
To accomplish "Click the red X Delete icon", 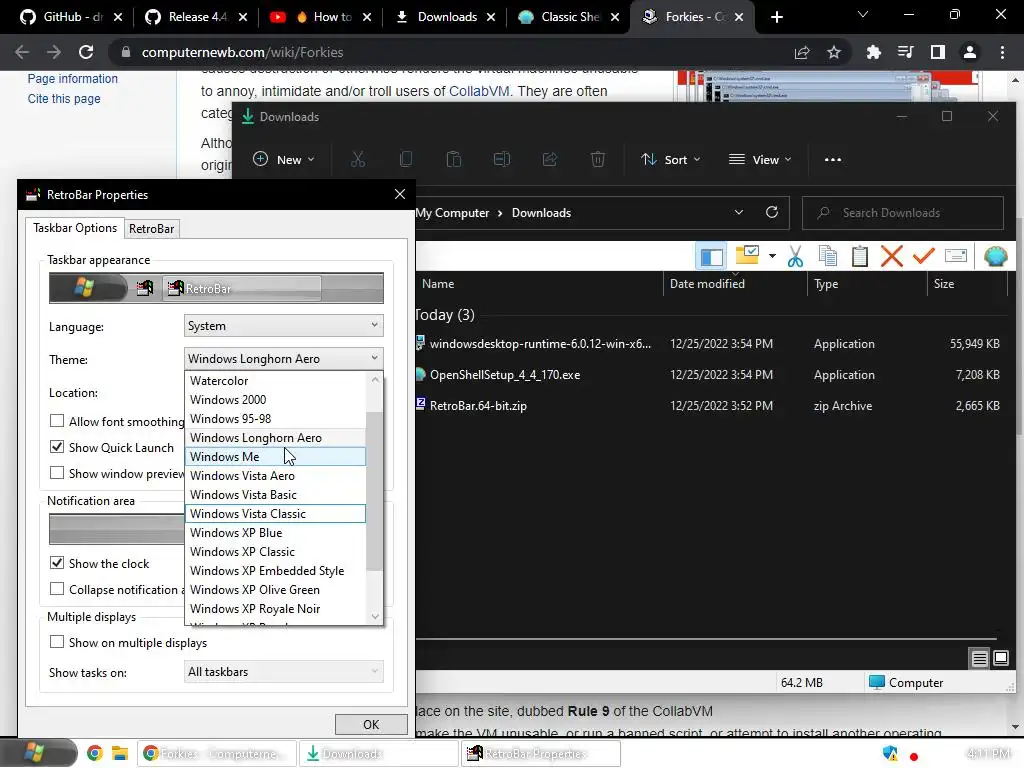I will point(891,257).
